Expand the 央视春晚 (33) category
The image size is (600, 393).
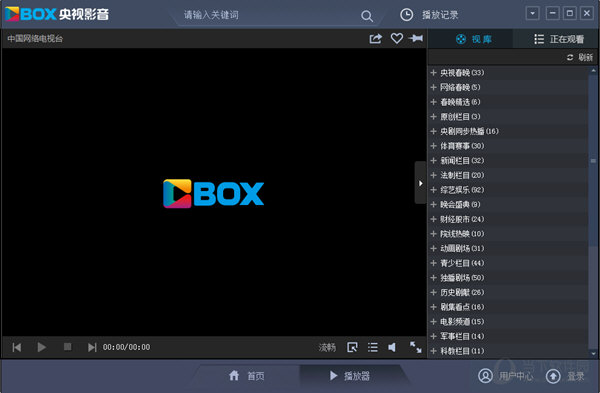pyautogui.click(x=508, y=72)
